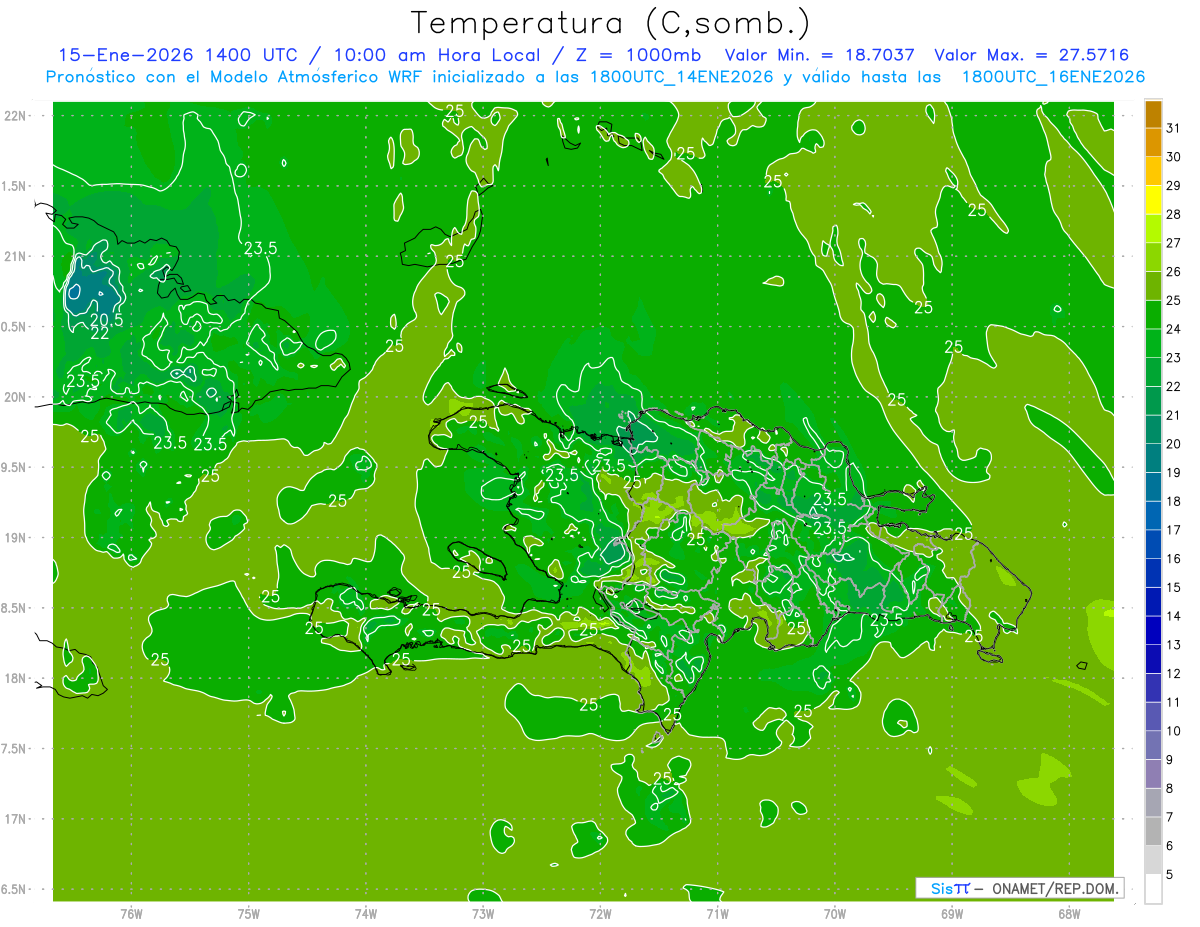Click the '69W' longitude label
Image resolution: width=1200 pixels, height=927 pixels.
[951, 914]
